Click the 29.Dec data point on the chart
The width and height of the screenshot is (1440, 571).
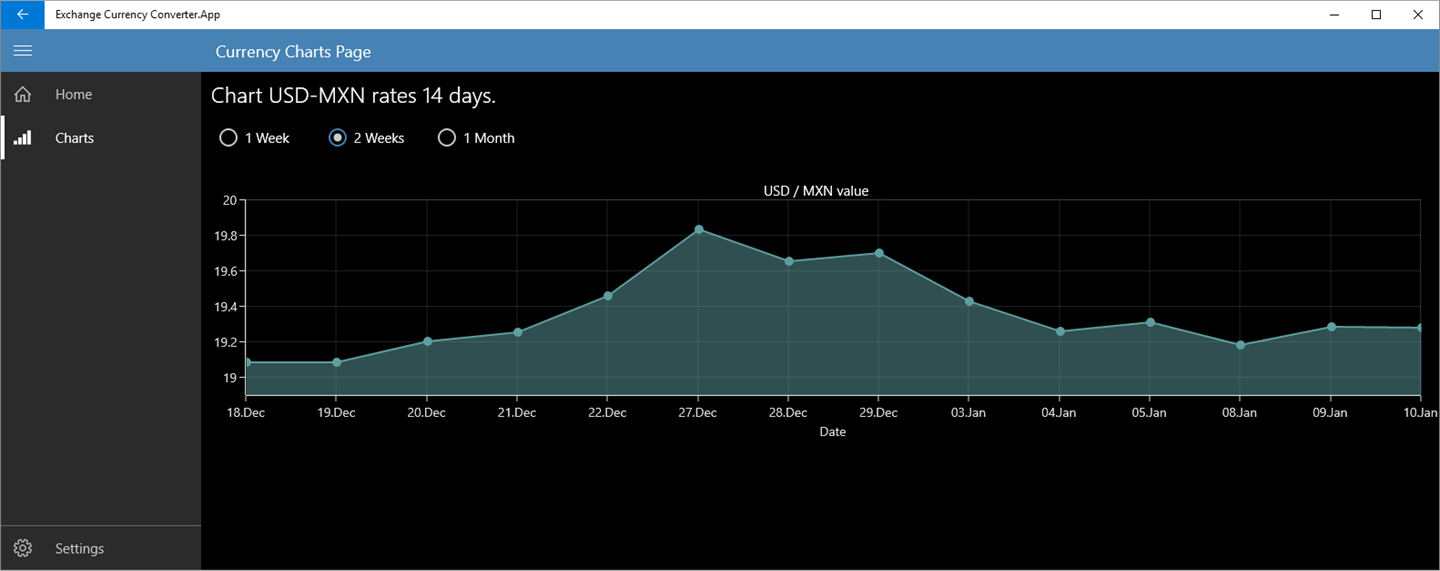879,253
